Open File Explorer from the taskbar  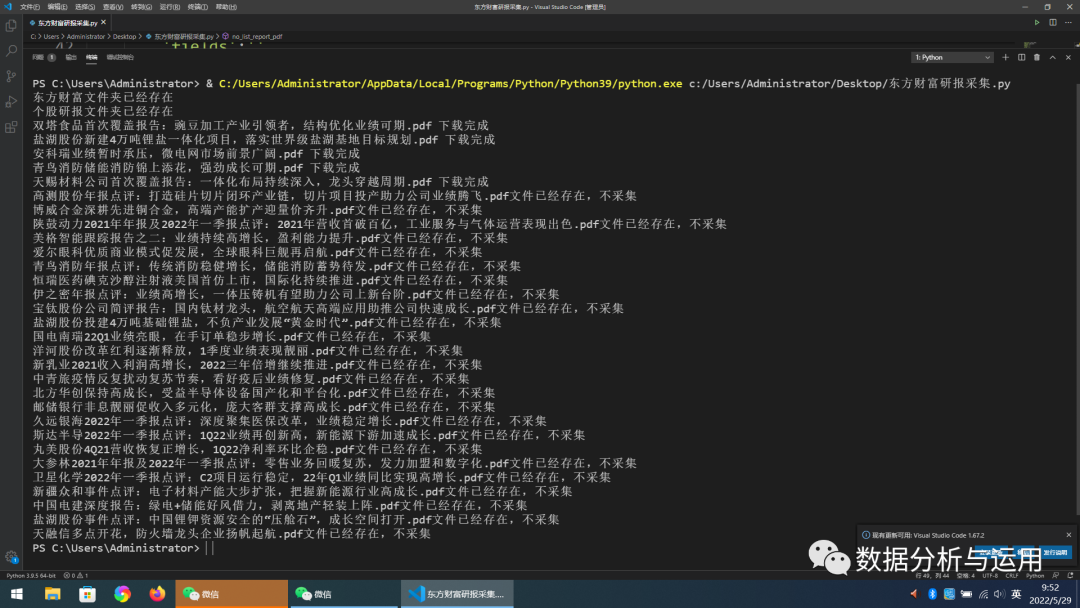(x=52, y=594)
